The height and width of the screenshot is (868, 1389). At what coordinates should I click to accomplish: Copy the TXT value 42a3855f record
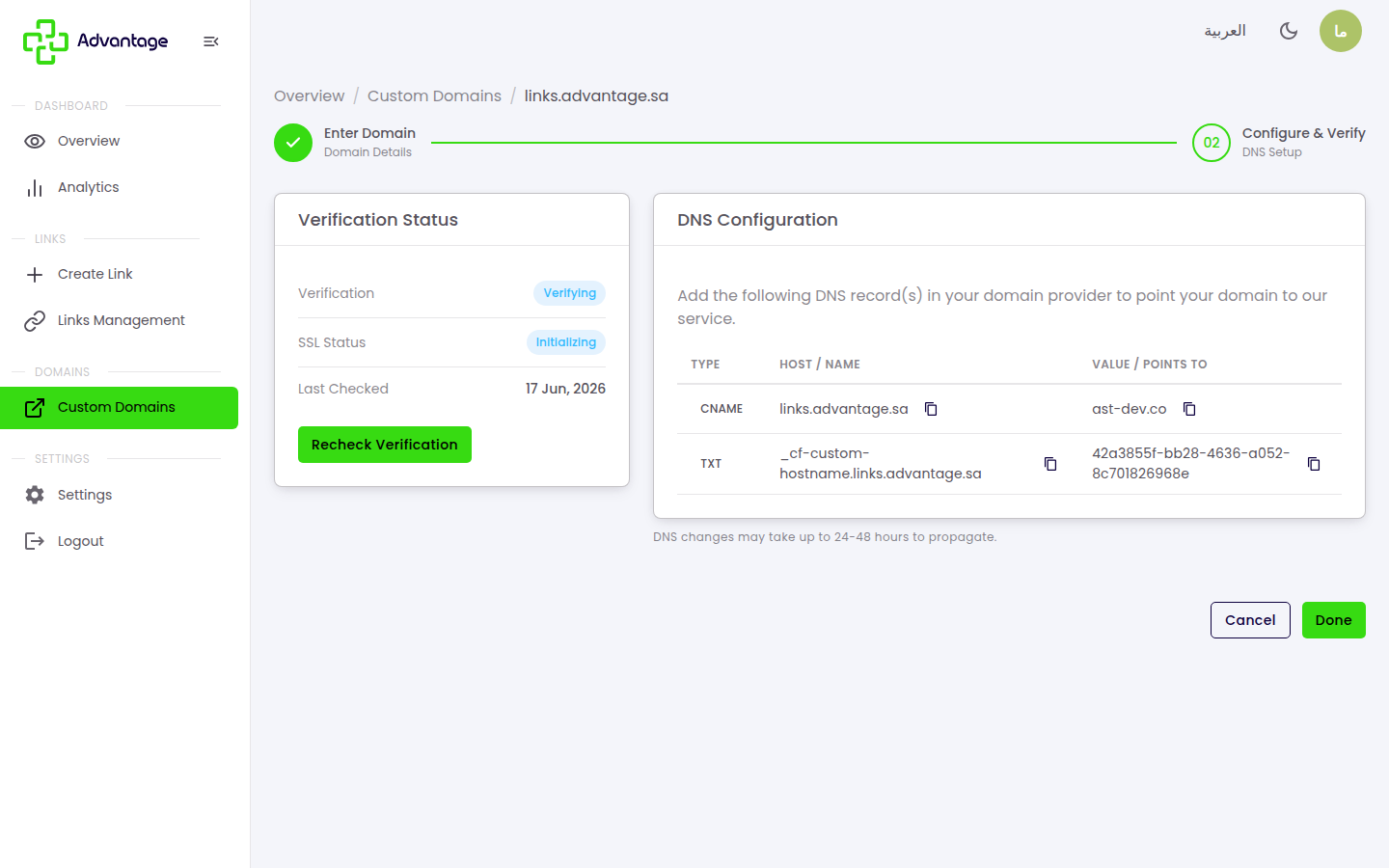(1314, 464)
